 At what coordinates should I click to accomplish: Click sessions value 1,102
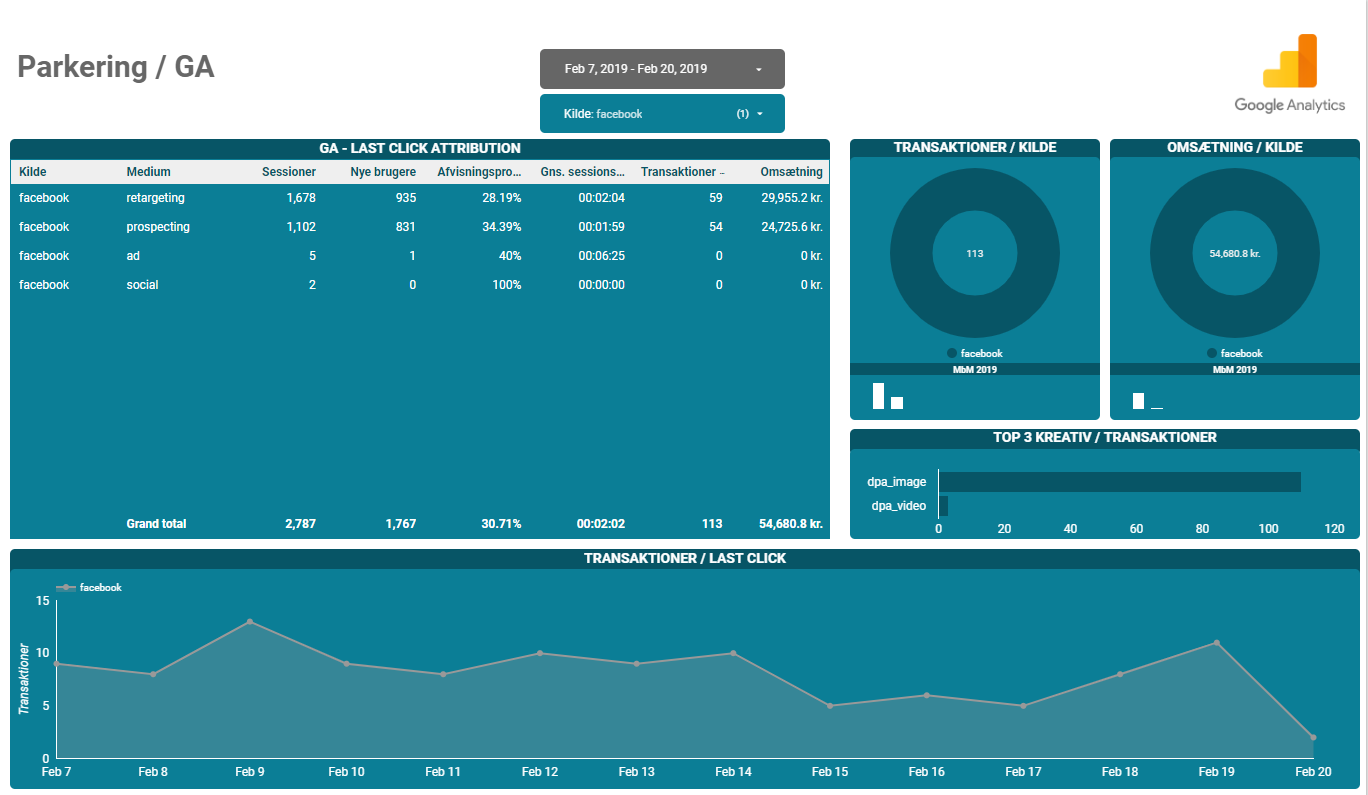click(301, 227)
